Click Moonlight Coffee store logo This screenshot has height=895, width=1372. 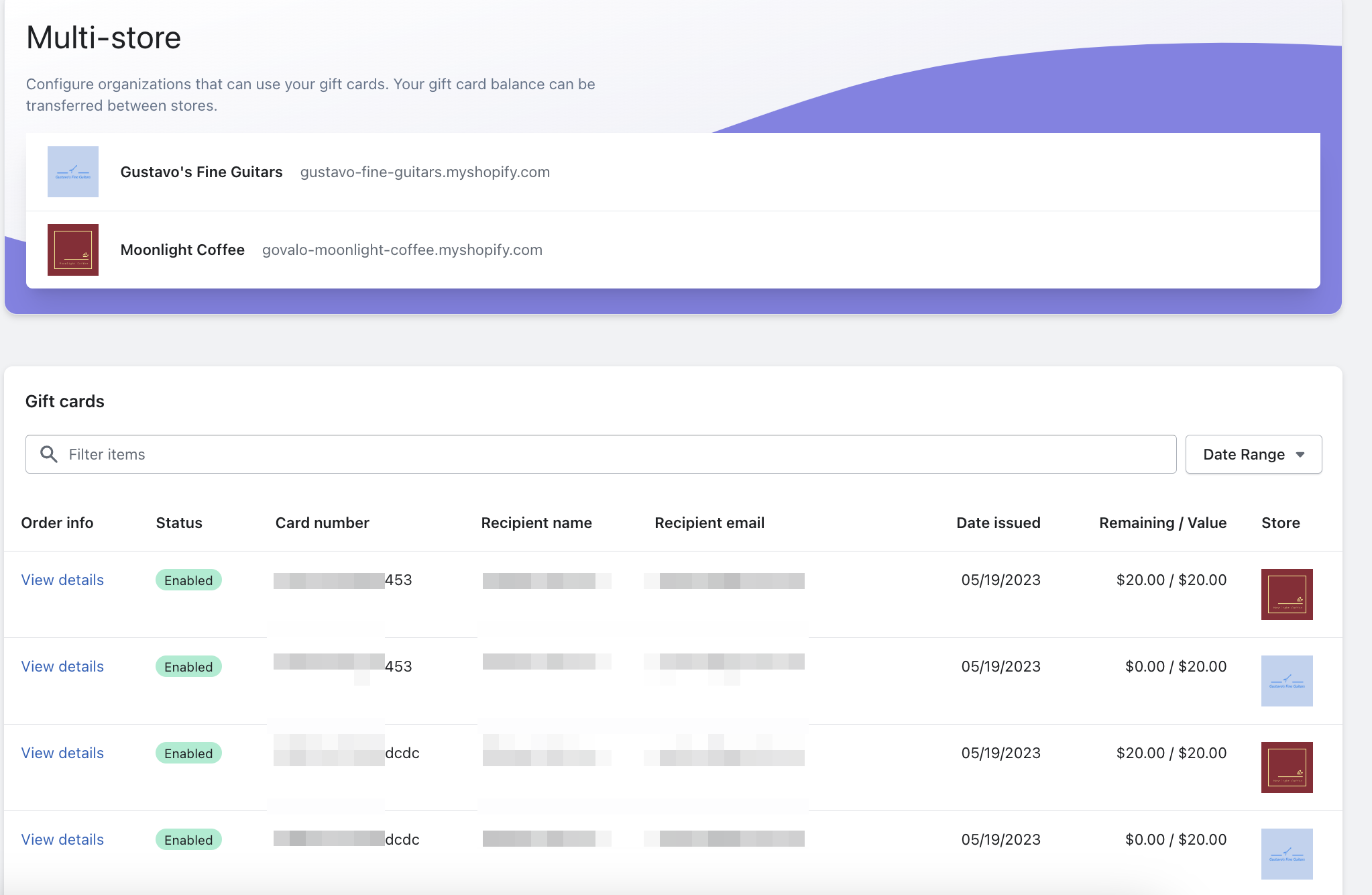(x=73, y=250)
